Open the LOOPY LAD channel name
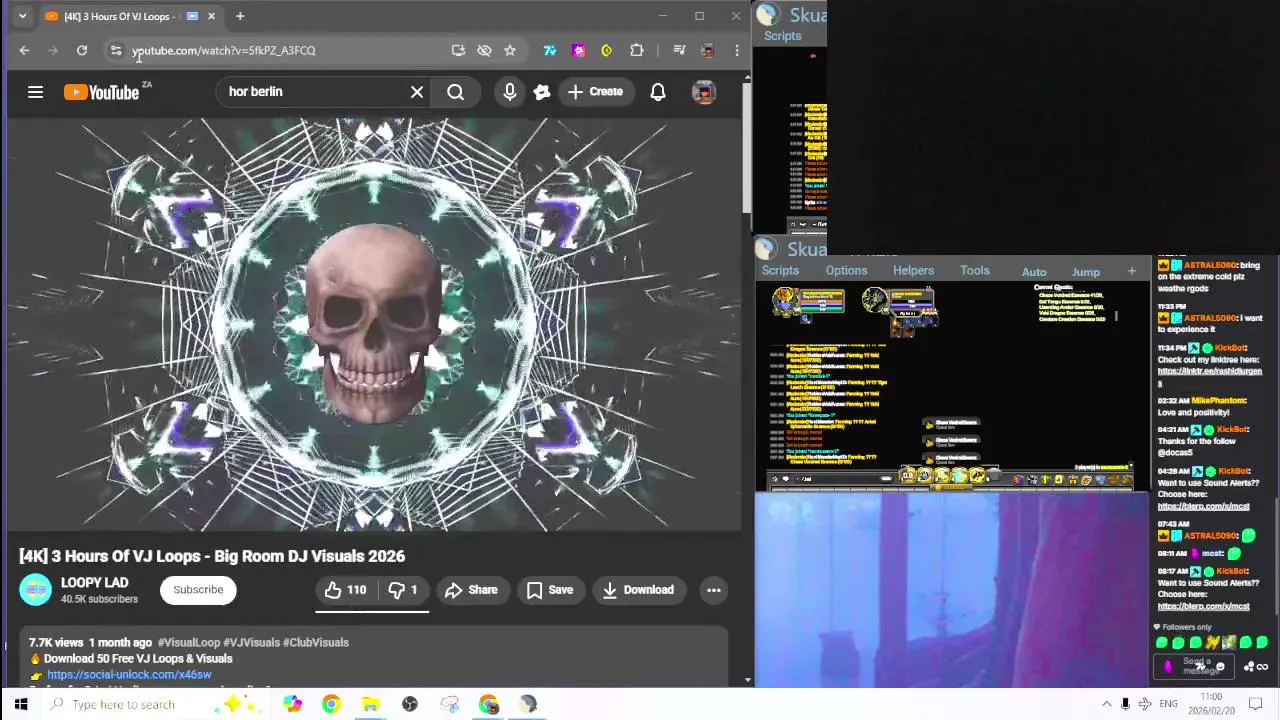 pyautogui.click(x=95, y=582)
